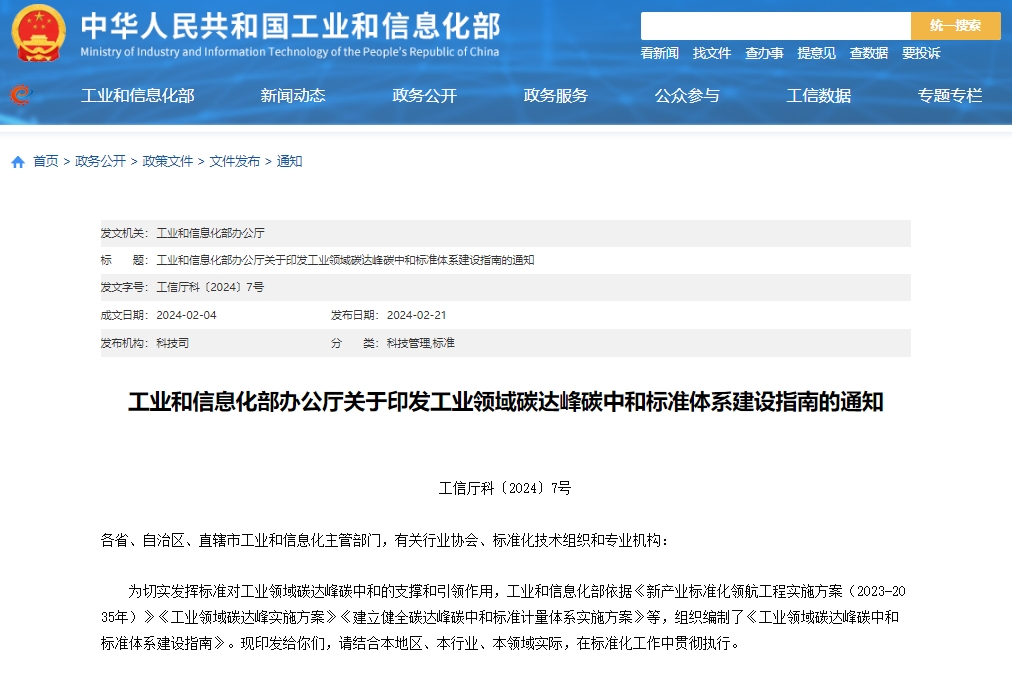1012x674 pixels.
Task: Open the 看新闻 quick link
Action: pyautogui.click(x=658, y=53)
